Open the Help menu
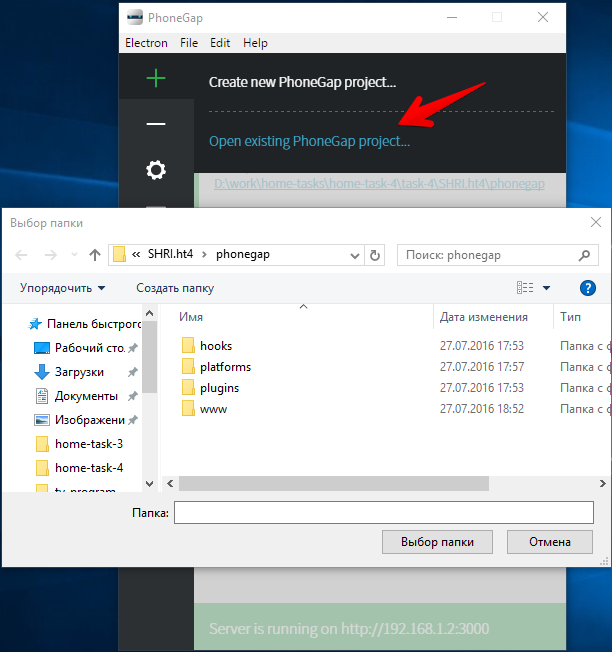Viewport: 612px width, 652px height. pos(255,43)
